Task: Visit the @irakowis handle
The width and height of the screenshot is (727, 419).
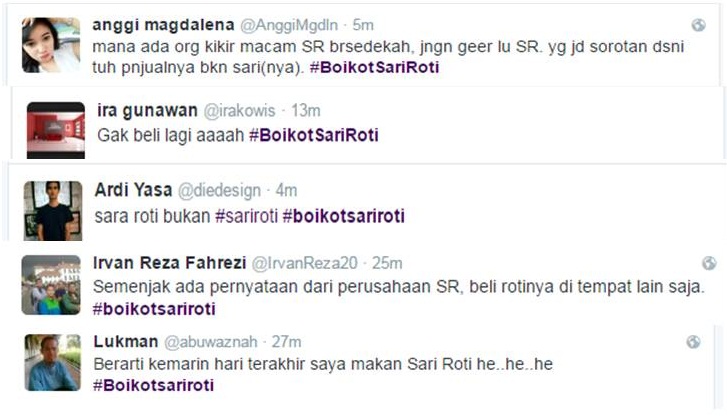Action: coord(239,111)
